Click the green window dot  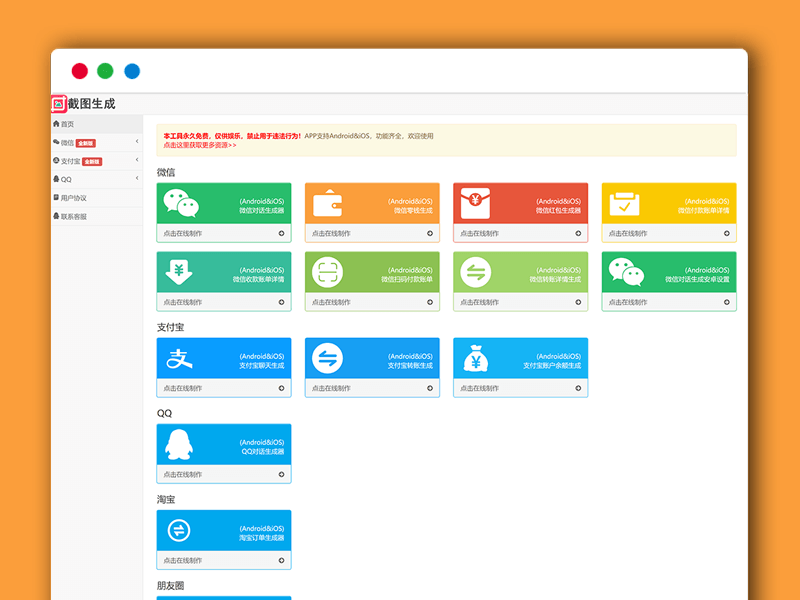point(105,71)
